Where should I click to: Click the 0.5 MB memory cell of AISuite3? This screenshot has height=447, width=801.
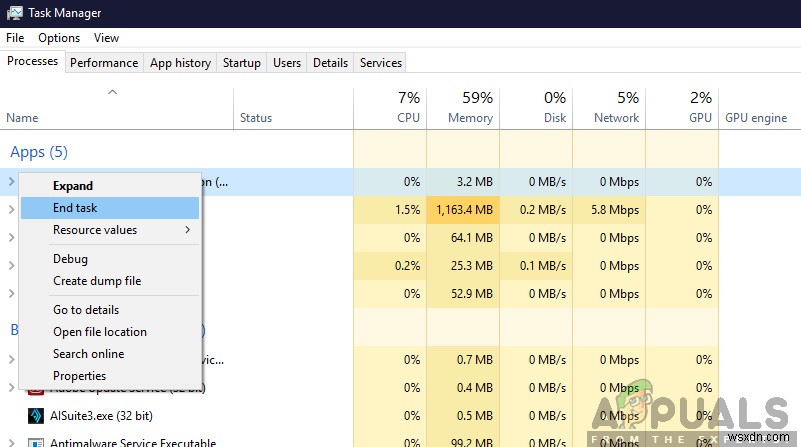(463, 416)
